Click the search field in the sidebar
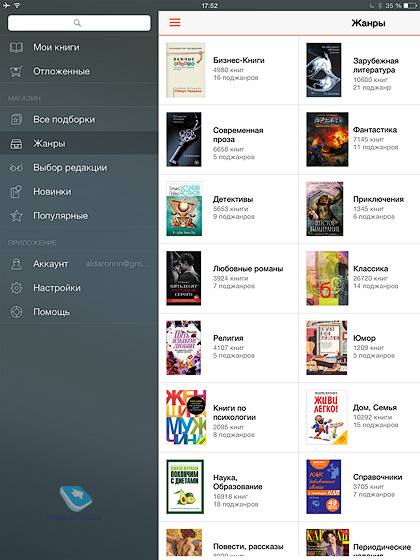This screenshot has width=420, height=560. click(x=79, y=23)
